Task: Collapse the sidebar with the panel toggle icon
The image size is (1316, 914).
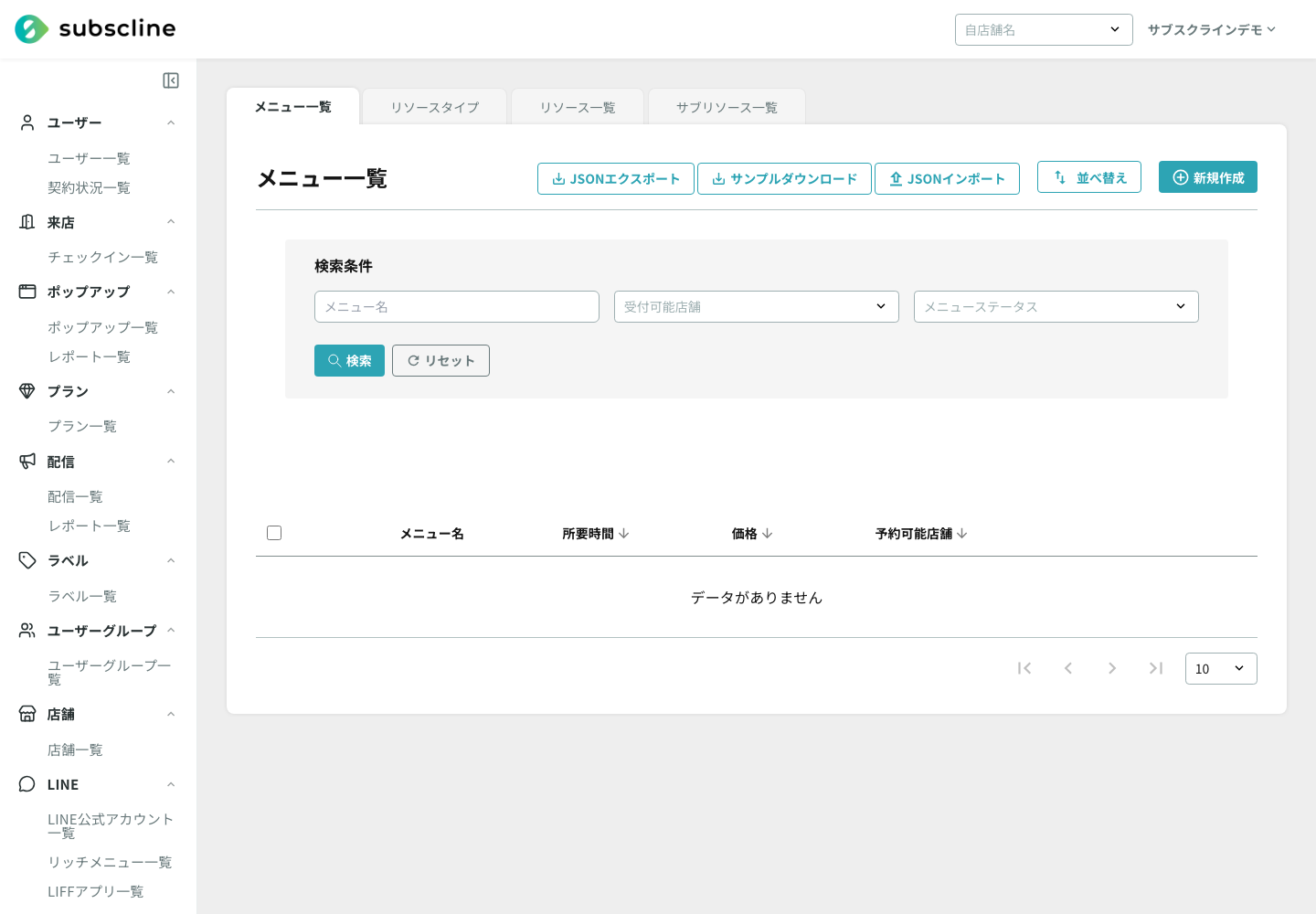Action: coord(171,80)
